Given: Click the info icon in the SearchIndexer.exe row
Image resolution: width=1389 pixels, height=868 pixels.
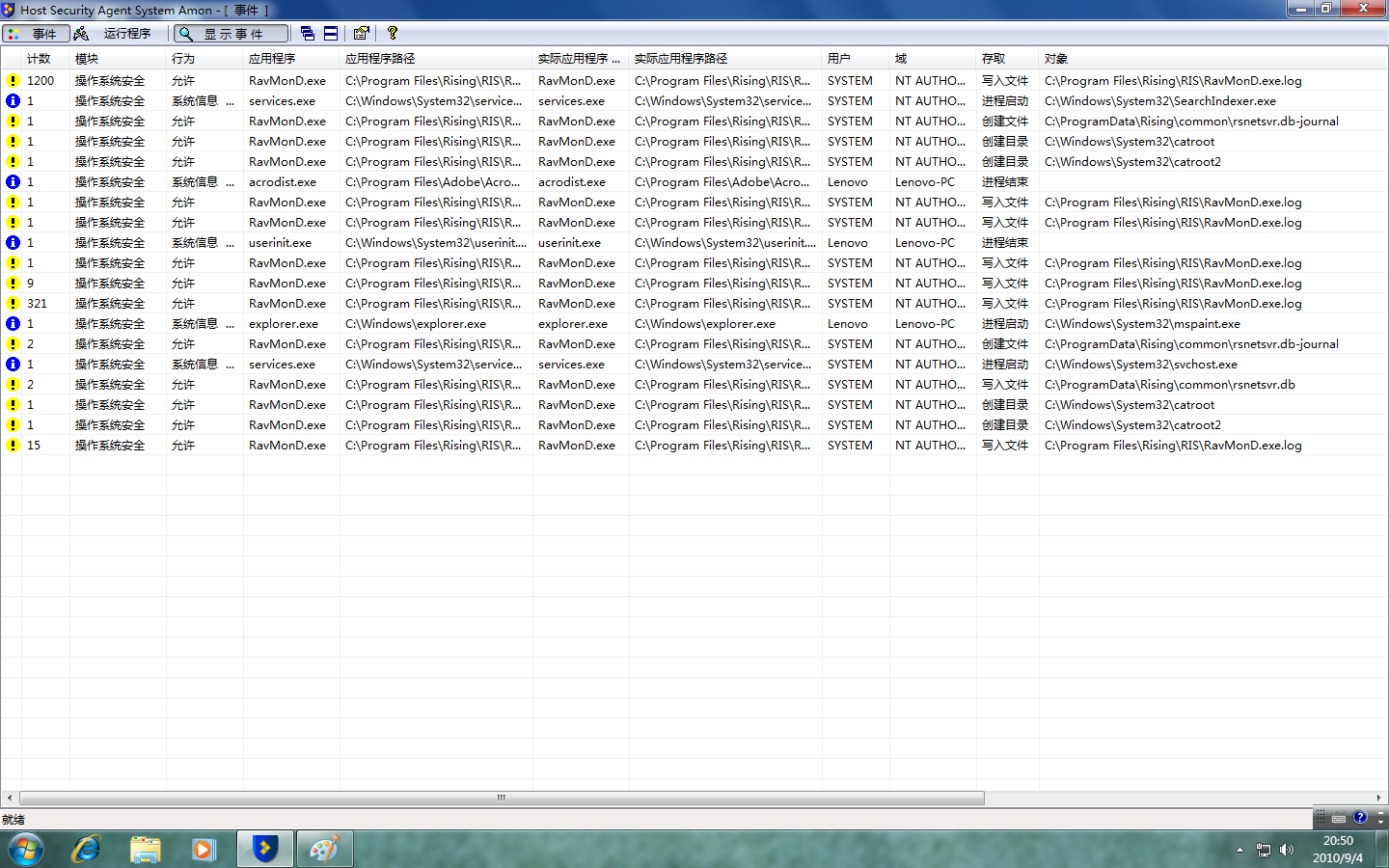Looking at the screenshot, I should point(13,101).
